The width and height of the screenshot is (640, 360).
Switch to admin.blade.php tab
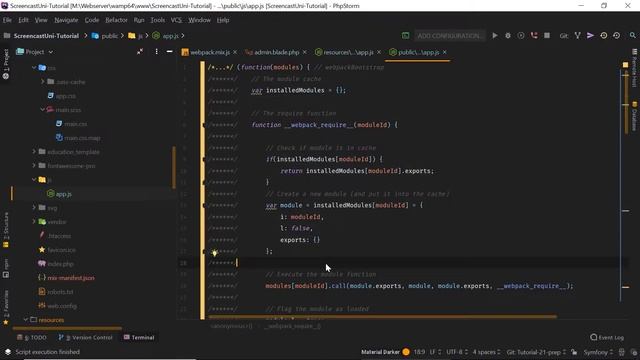tap(277, 52)
